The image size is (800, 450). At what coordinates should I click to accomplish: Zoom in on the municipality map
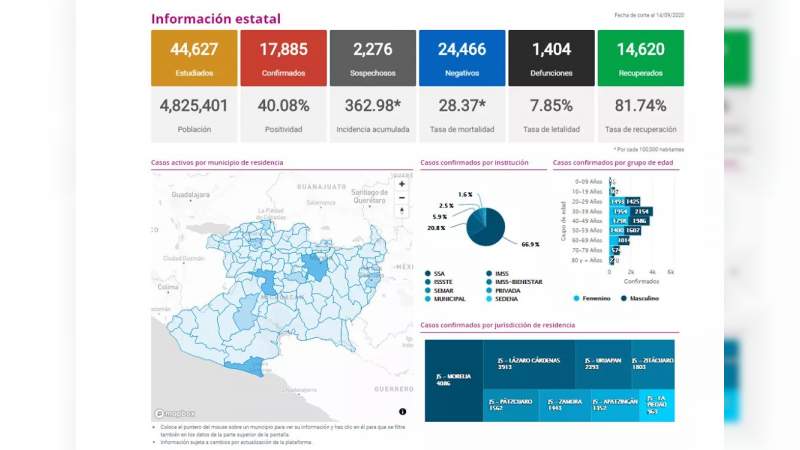tap(402, 184)
